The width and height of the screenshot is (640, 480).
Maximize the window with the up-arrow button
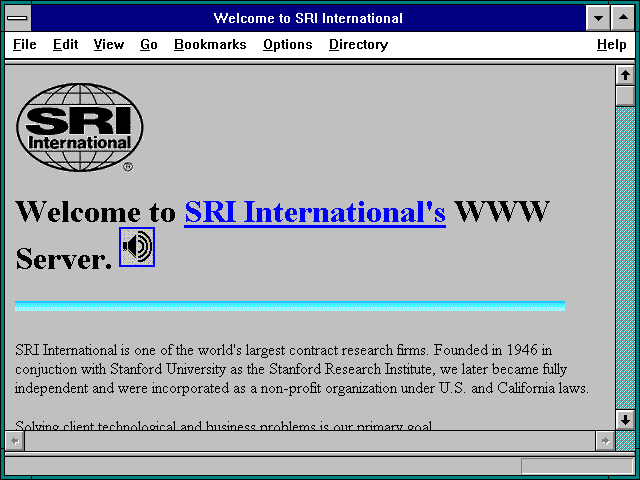tap(623, 18)
